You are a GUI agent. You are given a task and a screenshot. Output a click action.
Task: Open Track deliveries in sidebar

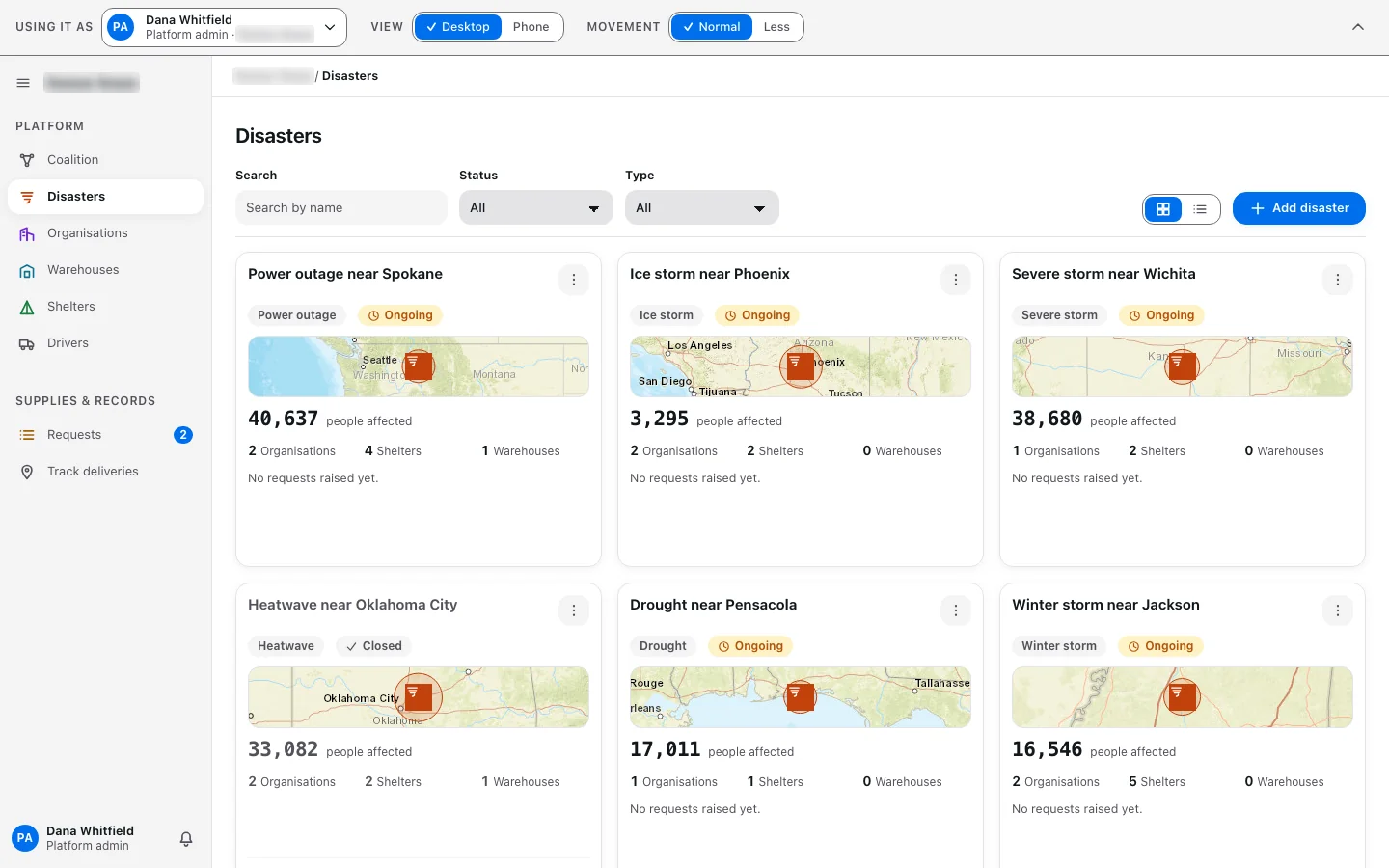tap(105, 472)
